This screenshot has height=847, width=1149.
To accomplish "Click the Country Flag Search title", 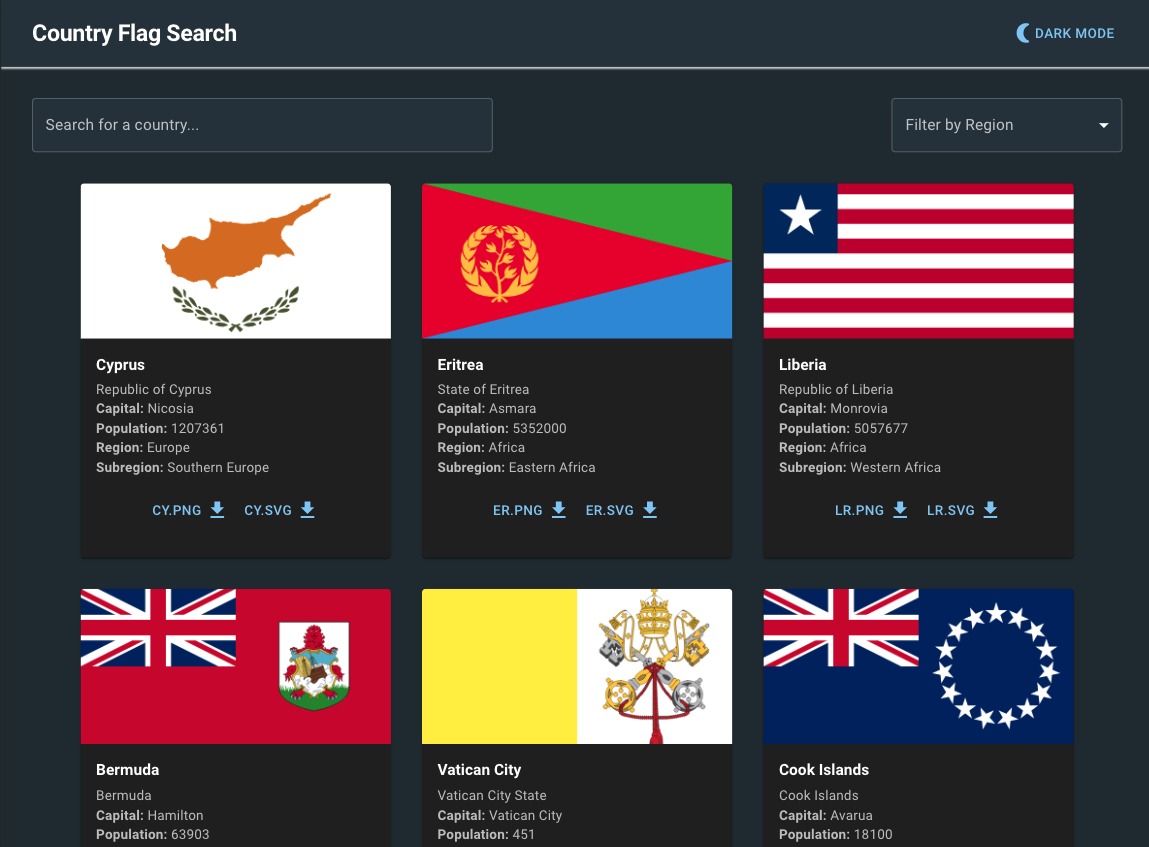I will pos(134,34).
